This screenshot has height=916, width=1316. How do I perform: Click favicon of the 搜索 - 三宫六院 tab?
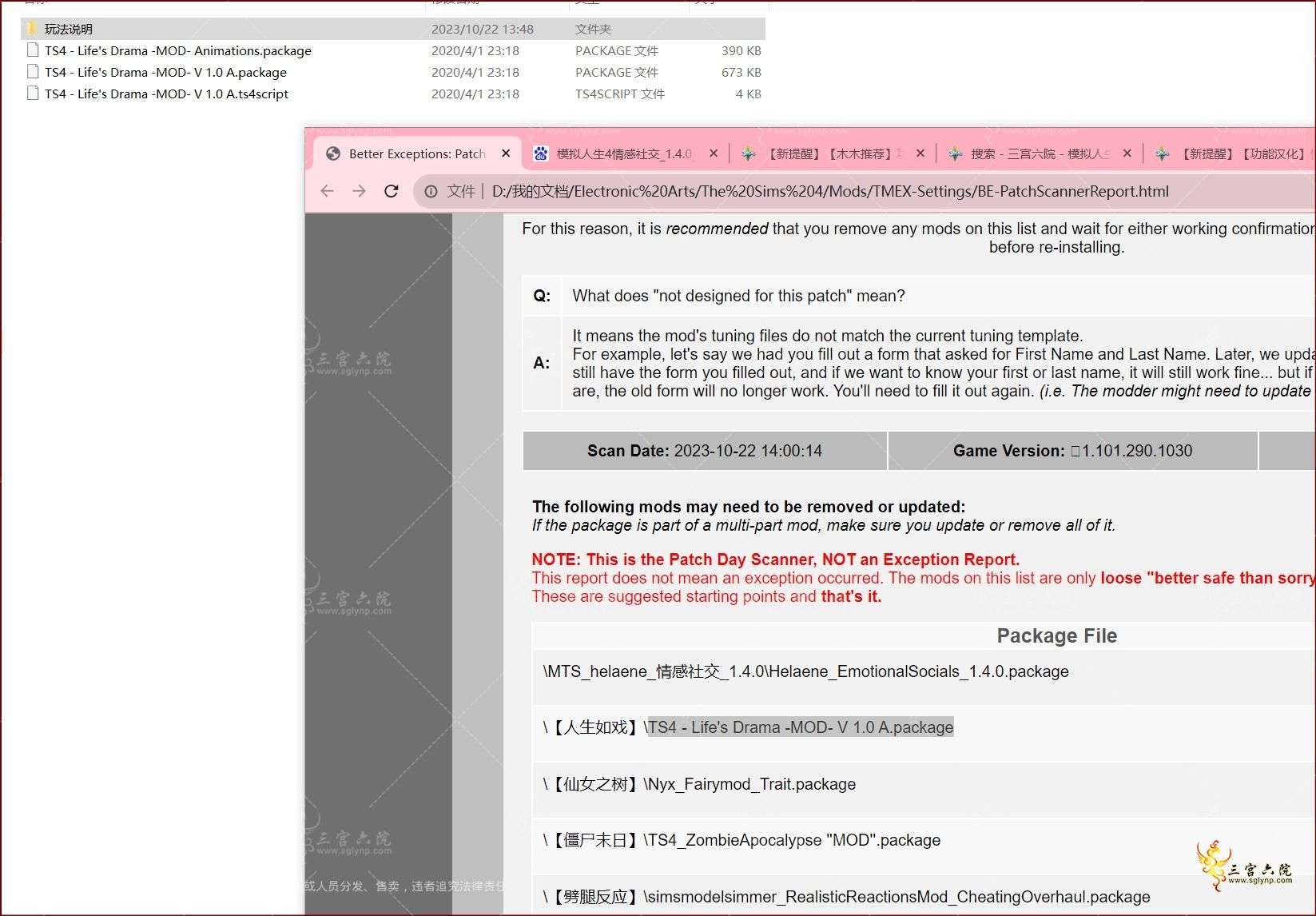pos(955,153)
